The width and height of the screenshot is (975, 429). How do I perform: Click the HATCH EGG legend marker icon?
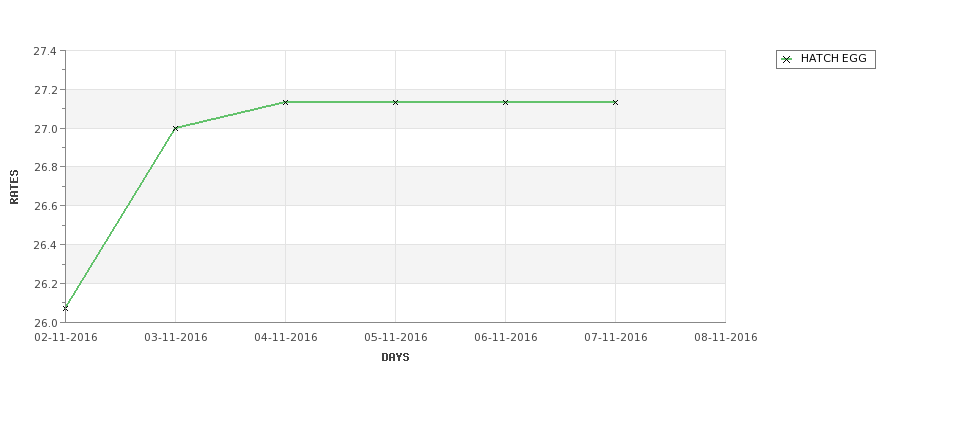click(x=787, y=60)
